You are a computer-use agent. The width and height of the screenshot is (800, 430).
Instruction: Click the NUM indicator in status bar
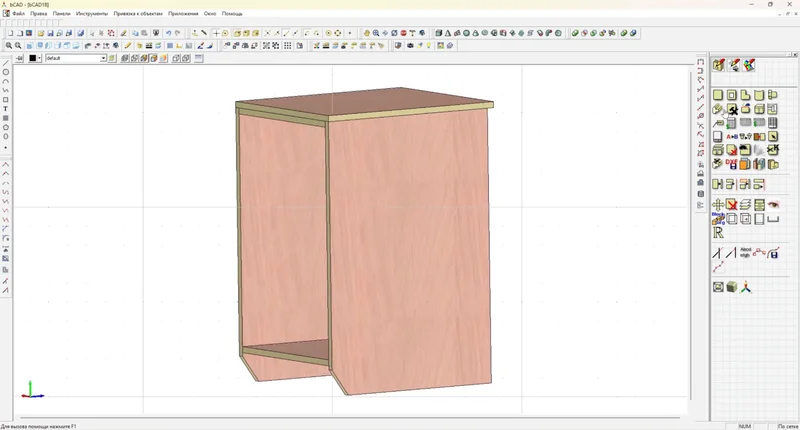tap(744, 426)
